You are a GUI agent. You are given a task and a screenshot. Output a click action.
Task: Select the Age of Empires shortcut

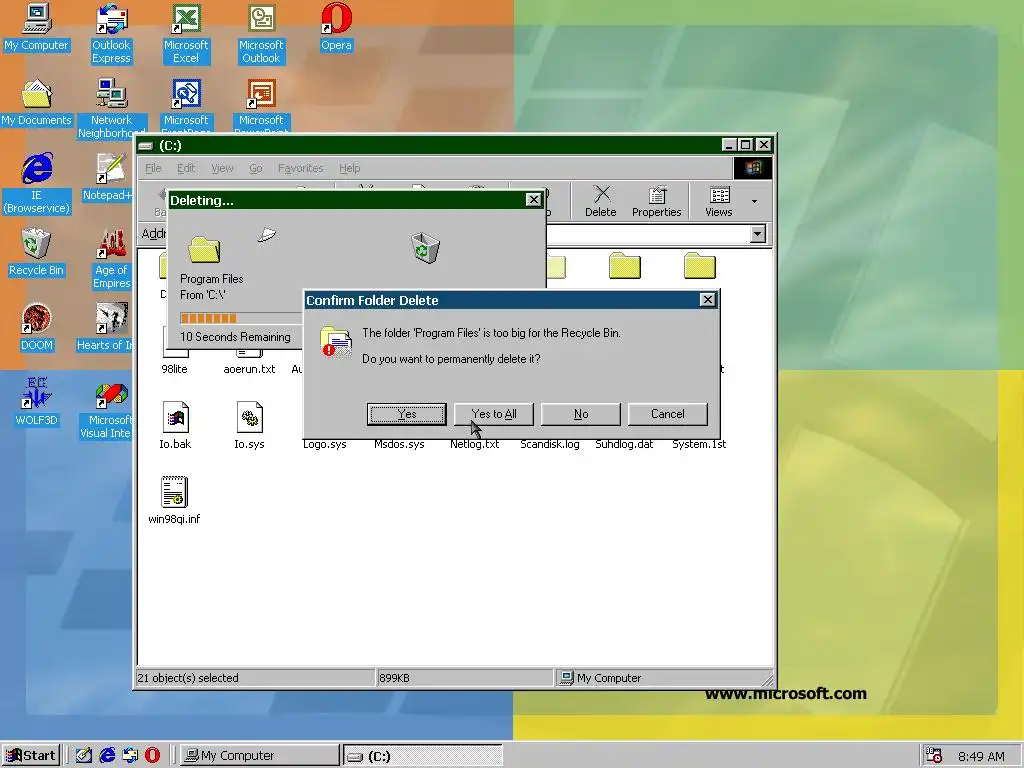coord(111,259)
